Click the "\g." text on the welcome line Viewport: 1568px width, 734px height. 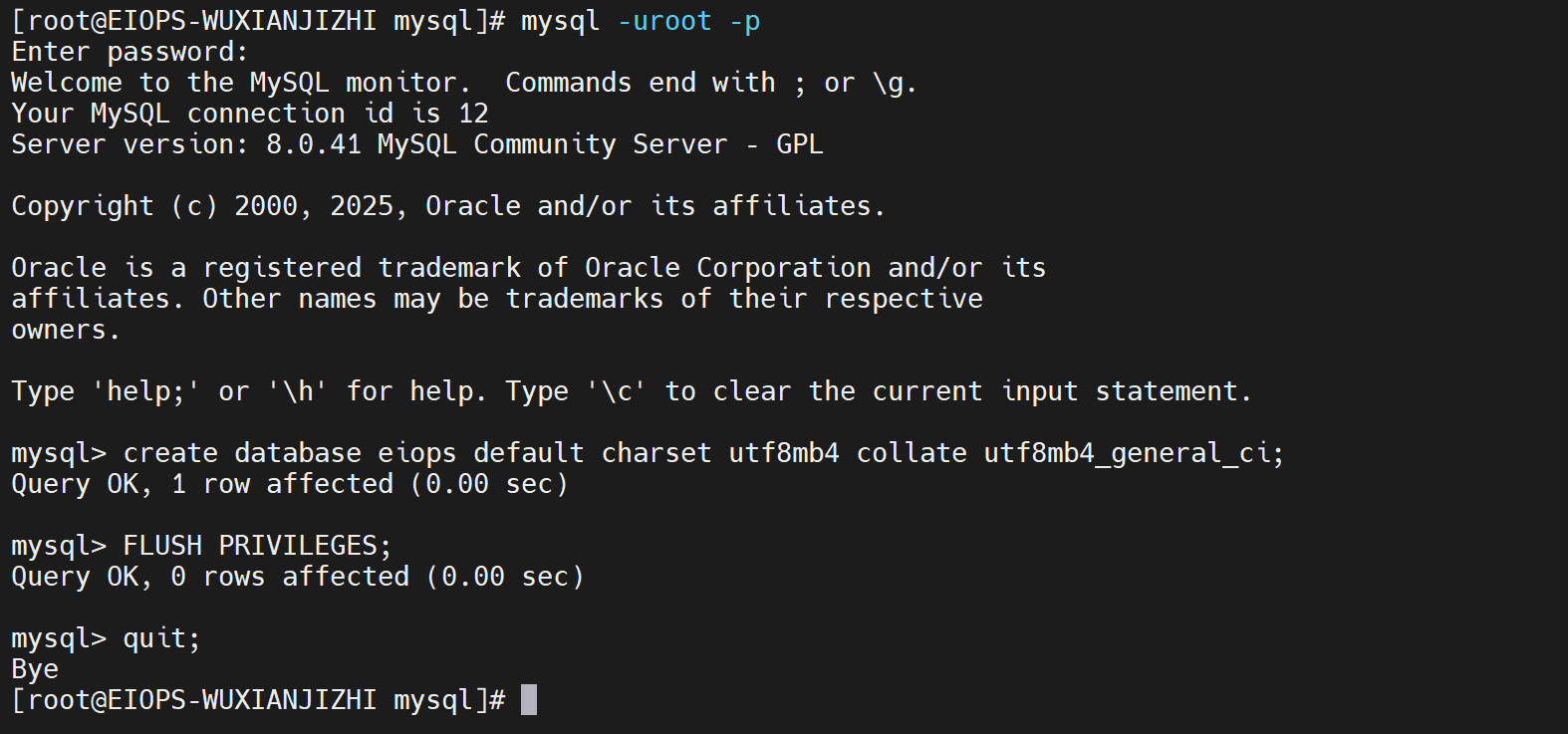pos(895,83)
